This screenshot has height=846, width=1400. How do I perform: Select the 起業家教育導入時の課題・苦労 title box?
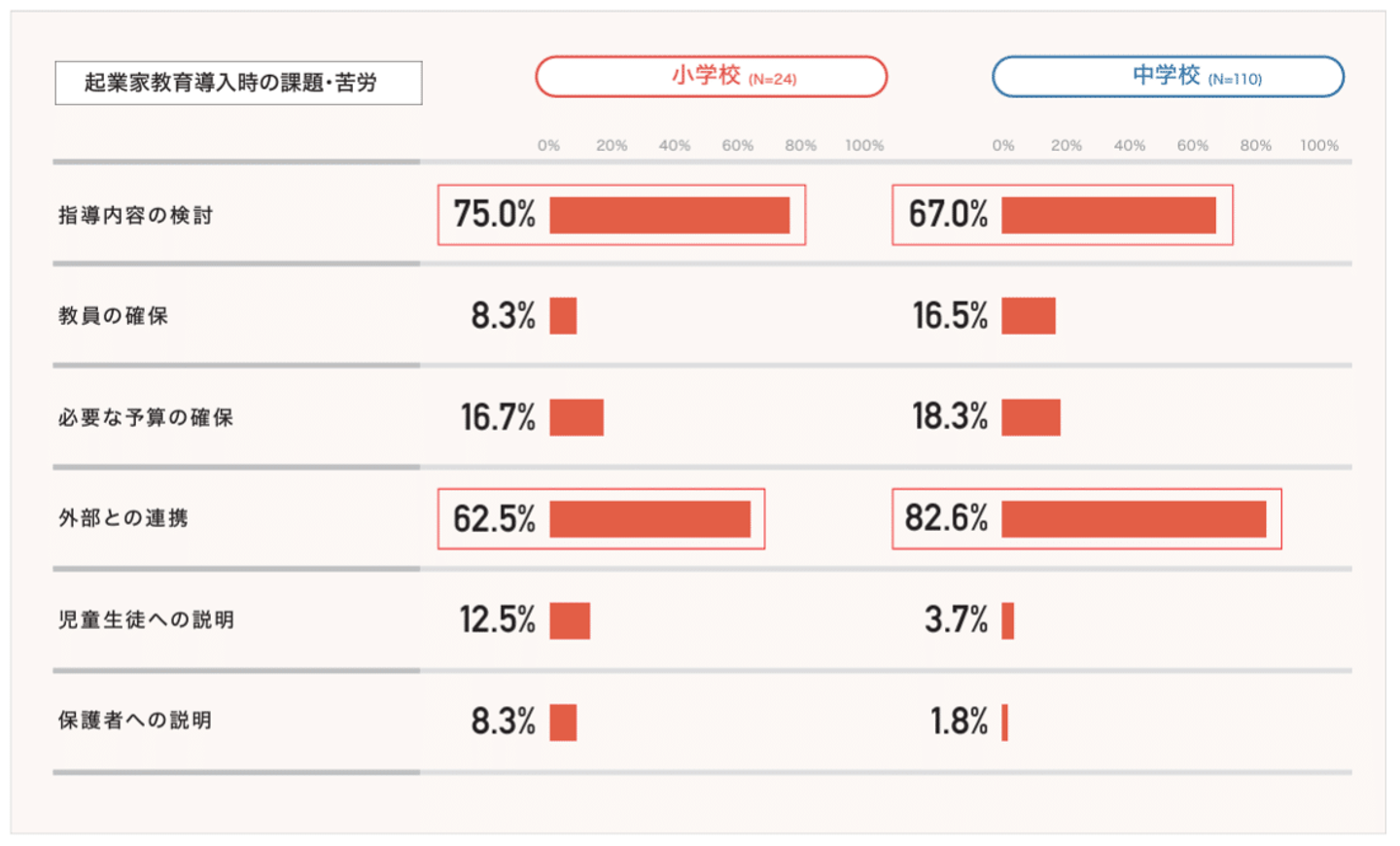[x=238, y=83]
